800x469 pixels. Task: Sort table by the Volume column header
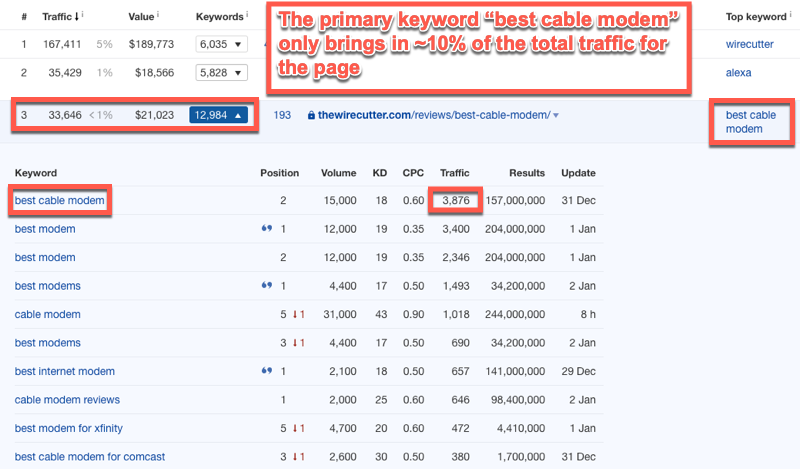tap(338, 173)
